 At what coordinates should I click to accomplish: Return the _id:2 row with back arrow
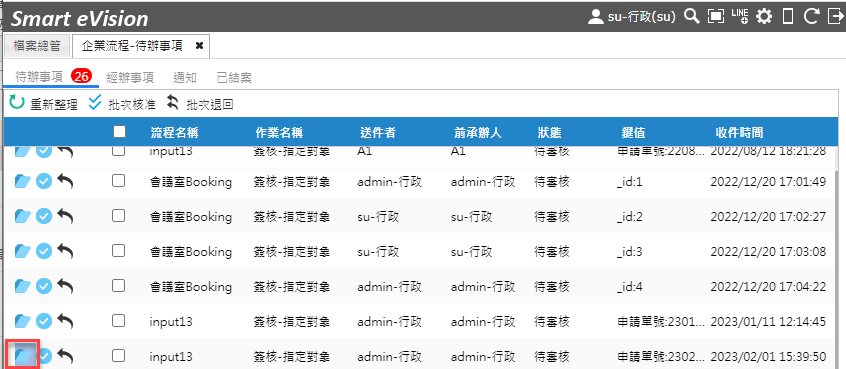[x=65, y=216]
